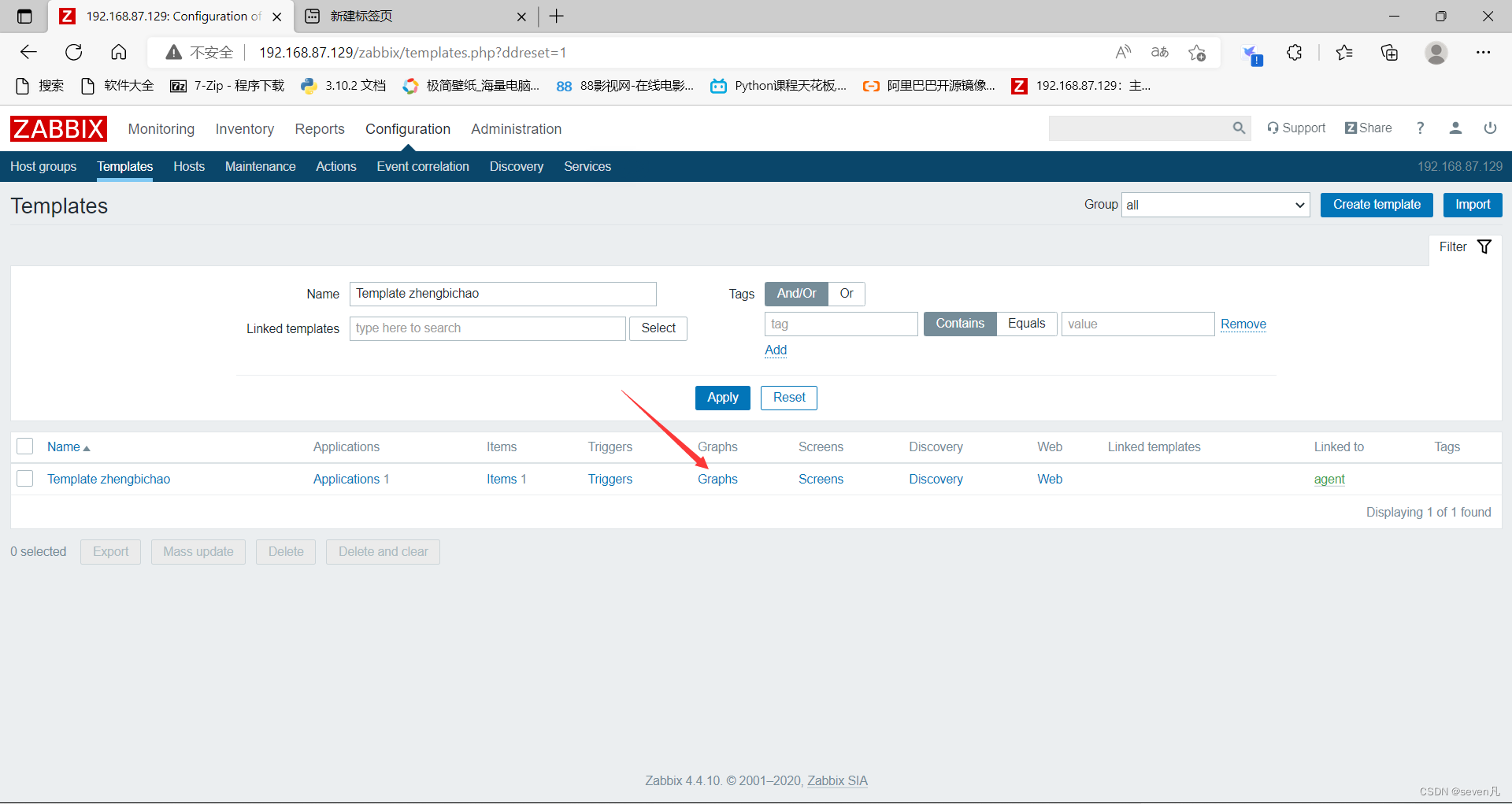Viewport: 1512px width, 804px height.
Task: Click the sign out power icon
Action: [x=1490, y=128]
